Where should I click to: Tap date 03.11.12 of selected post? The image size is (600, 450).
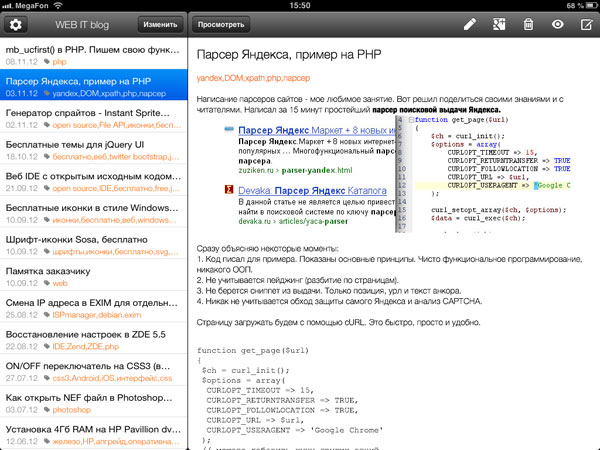click(22, 93)
